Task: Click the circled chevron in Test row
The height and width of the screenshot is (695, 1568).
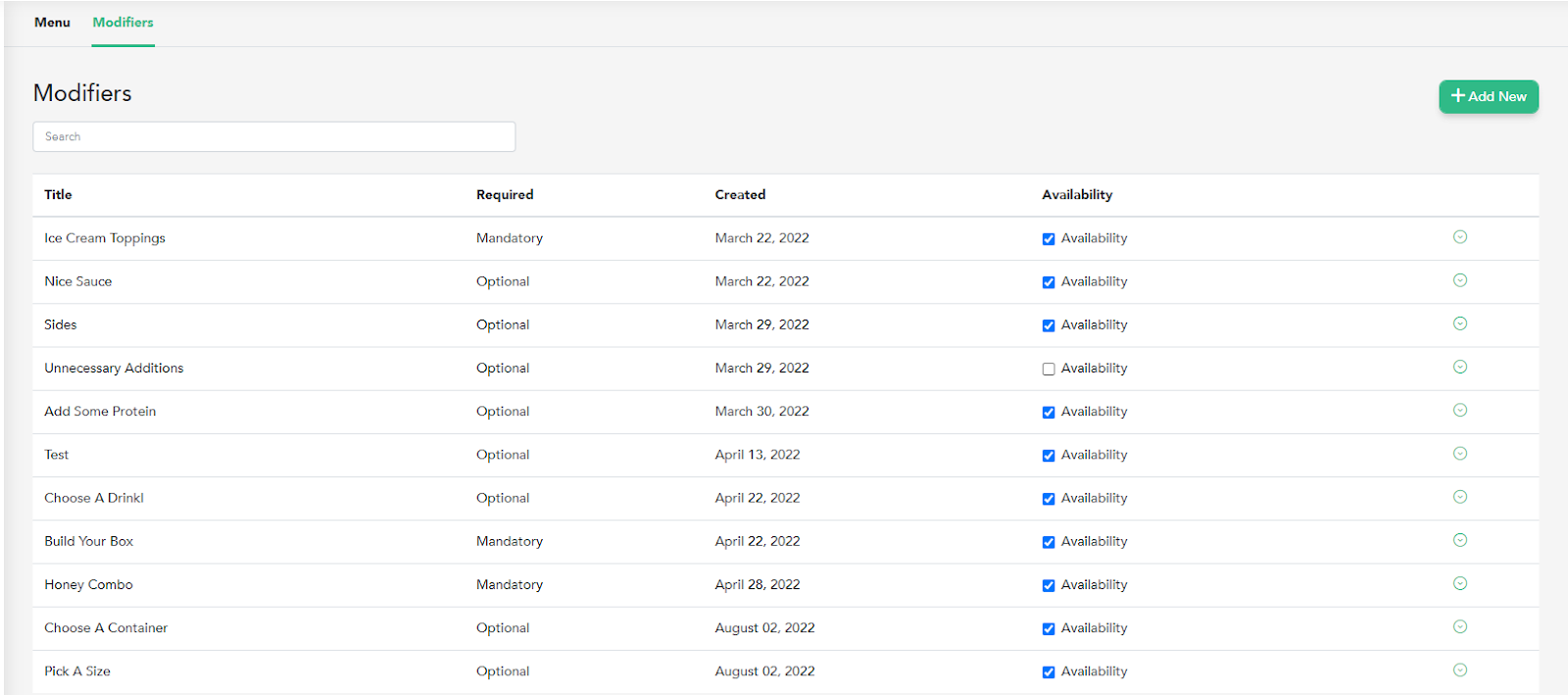Action: point(1460,454)
